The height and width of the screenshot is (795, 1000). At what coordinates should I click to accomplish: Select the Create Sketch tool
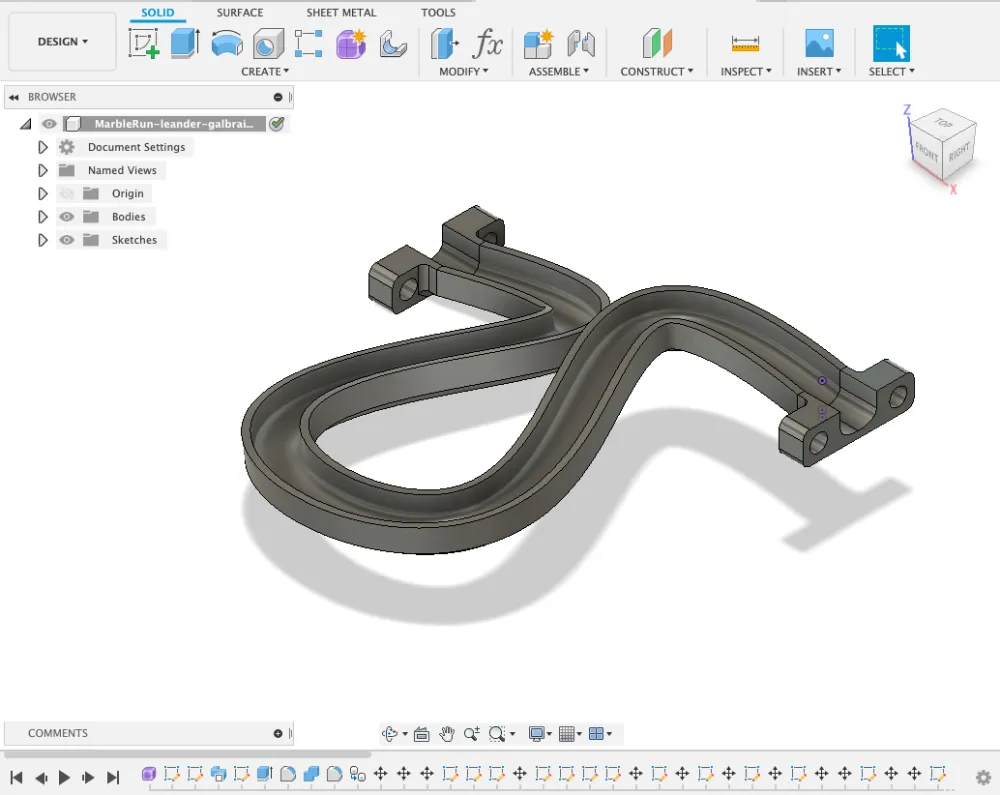[x=144, y=43]
